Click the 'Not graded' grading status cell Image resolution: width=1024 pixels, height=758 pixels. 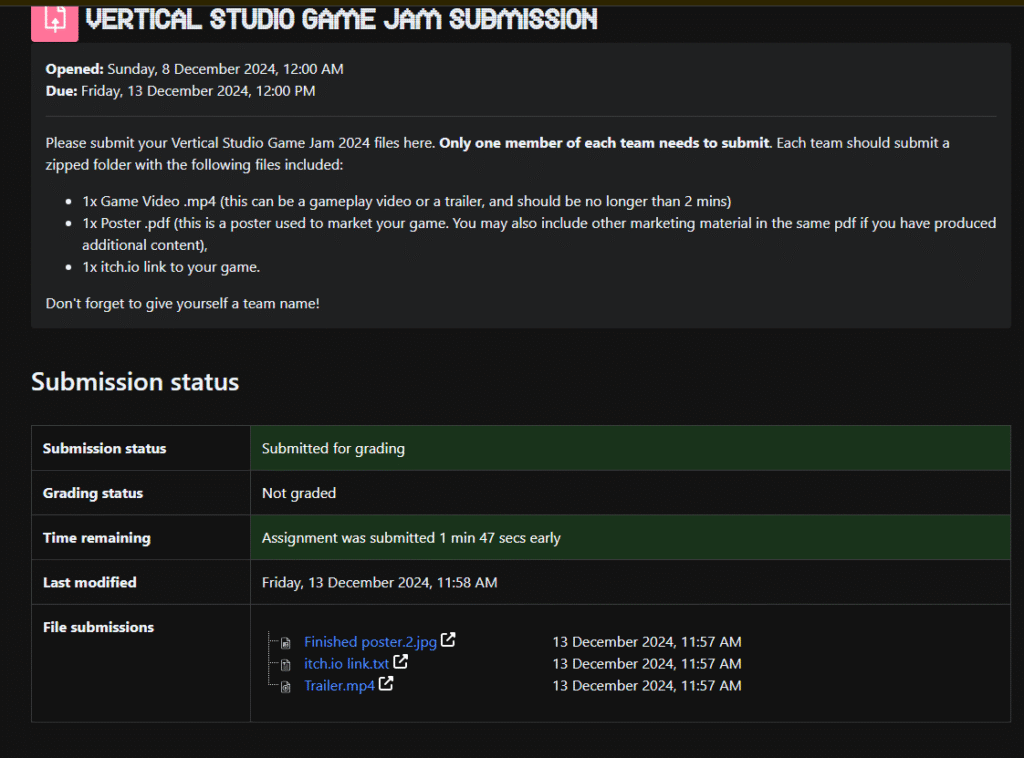click(x=298, y=493)
